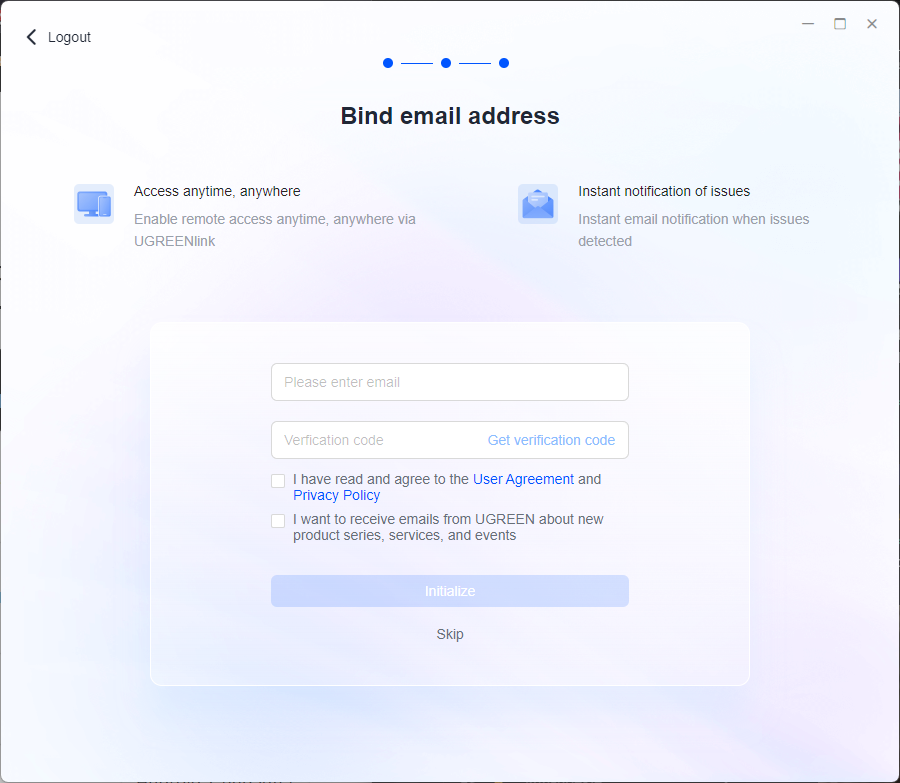This screenshot has width=900, height=783.
Task: Minimize the setup window
Action: (x=808, y=24)
